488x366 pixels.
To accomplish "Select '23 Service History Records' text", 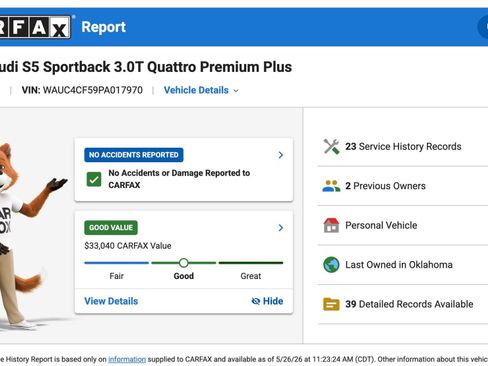I will coord(403,146).
